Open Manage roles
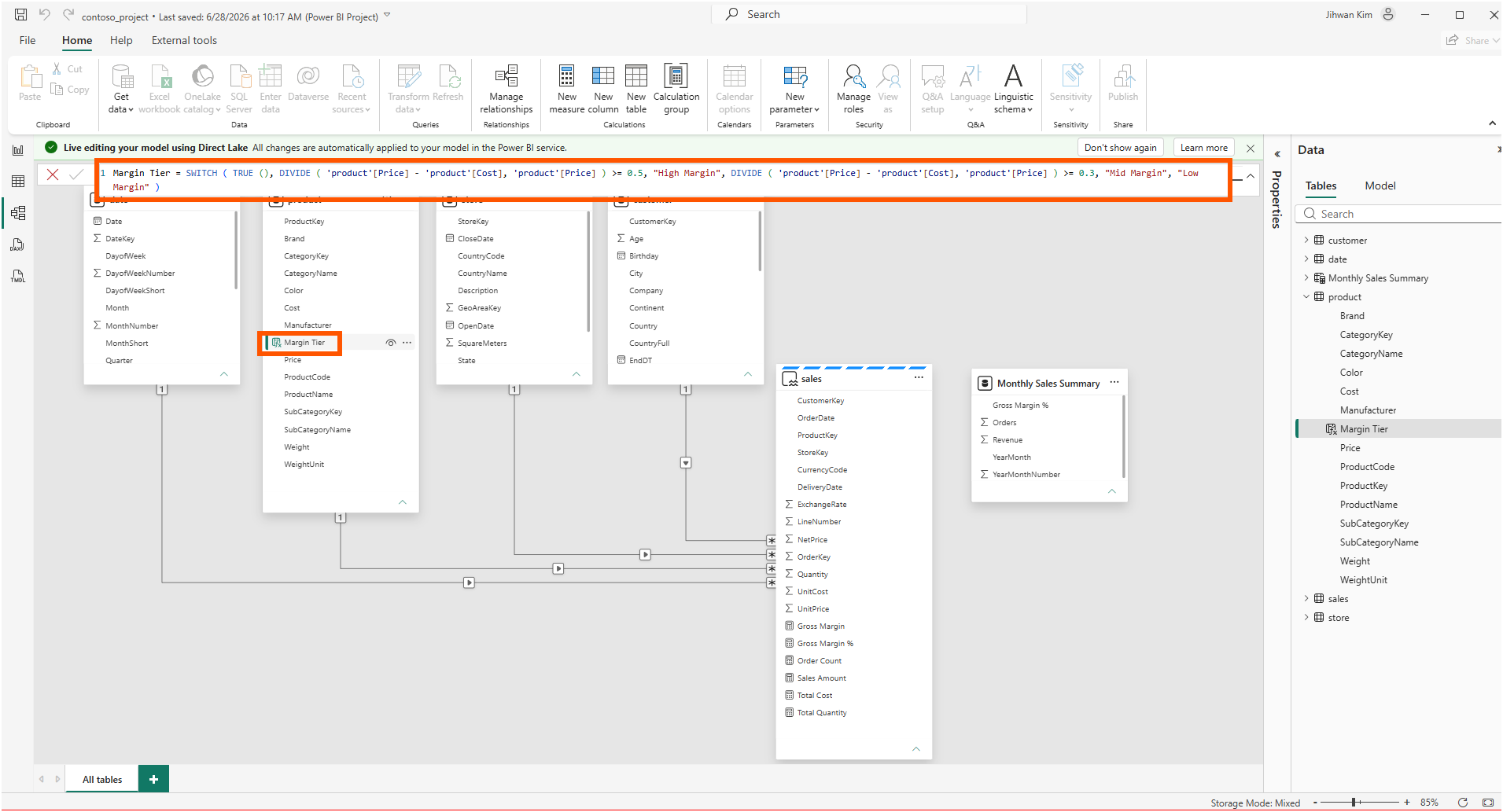The width and height of the screenshot is (1503, 812). (853, 89)
